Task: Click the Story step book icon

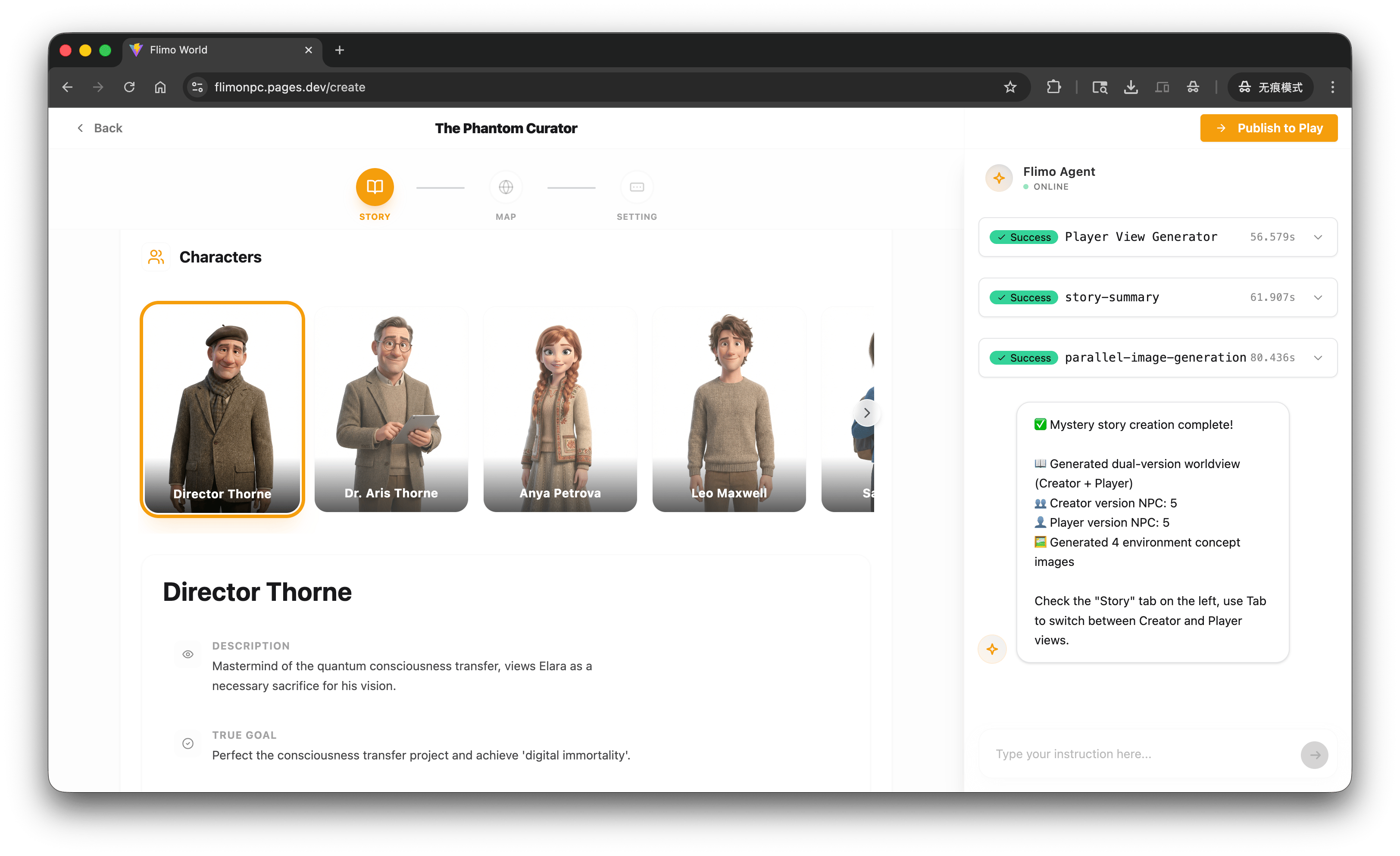Action: tap(375, 187)
